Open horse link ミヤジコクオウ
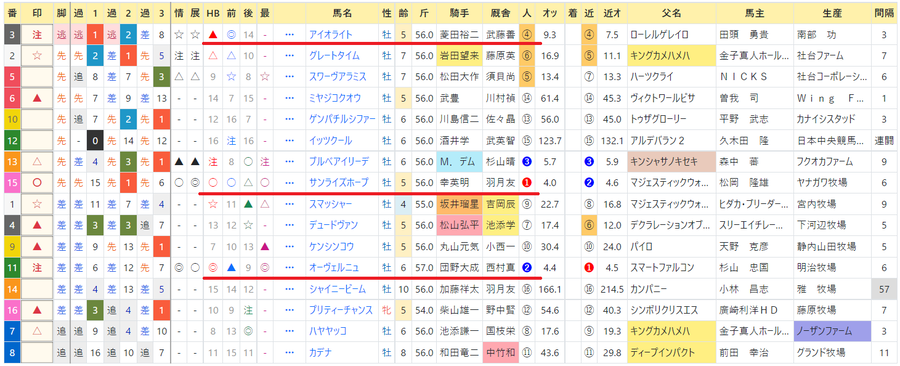Viewport: 900px width, 366px height. (x=335, y=98)
